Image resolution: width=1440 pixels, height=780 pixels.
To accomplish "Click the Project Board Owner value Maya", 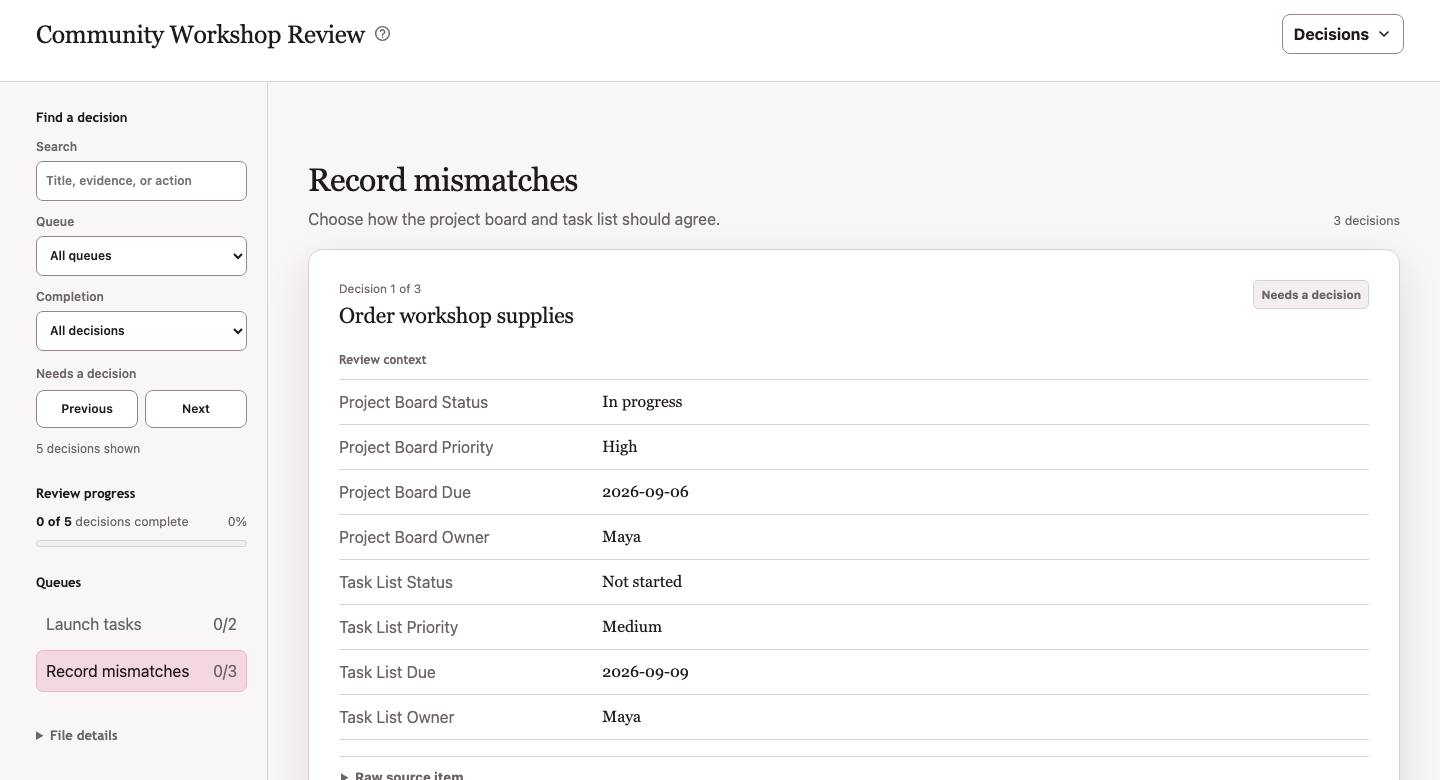I will tap(621, 537).
